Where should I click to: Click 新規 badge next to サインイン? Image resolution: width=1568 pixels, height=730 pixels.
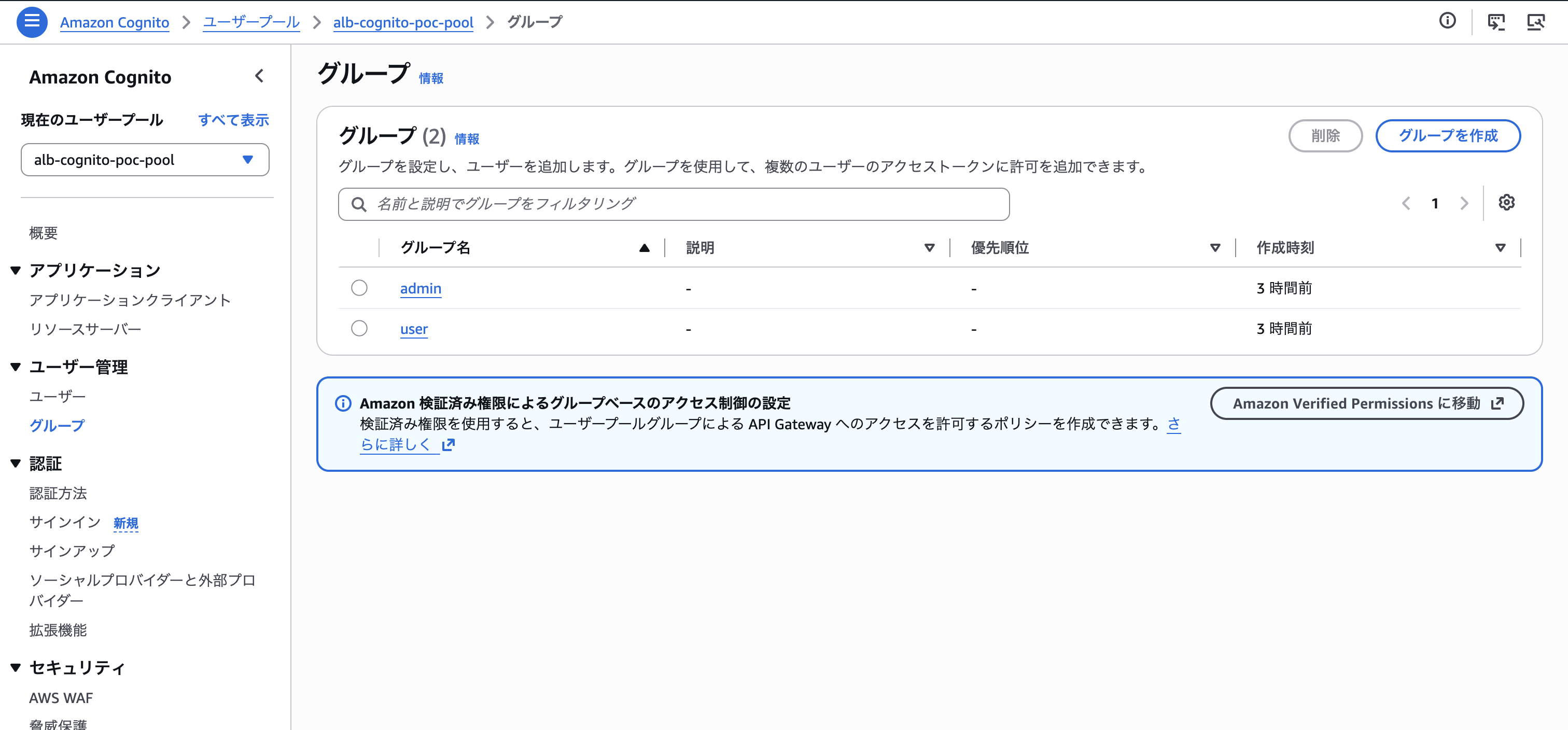[125, 523]
